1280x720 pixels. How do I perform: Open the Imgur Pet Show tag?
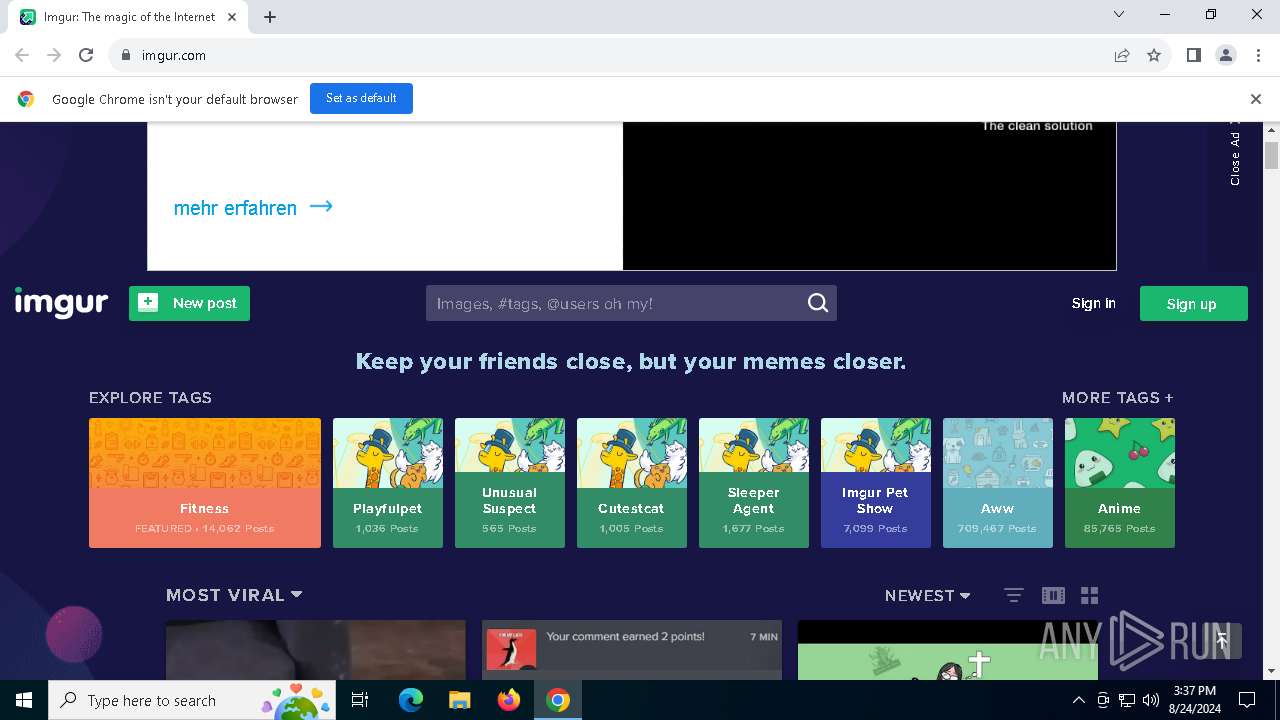point(876,483)
